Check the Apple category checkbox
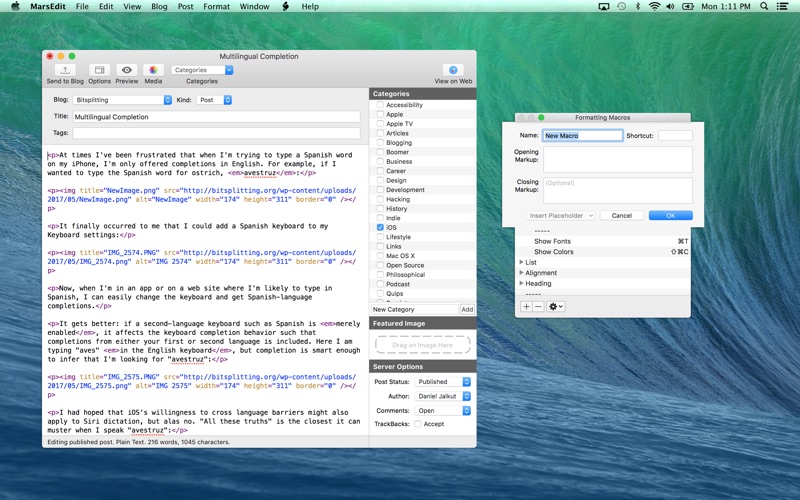This screenshot has width=800, height=500. click(380, 115)
